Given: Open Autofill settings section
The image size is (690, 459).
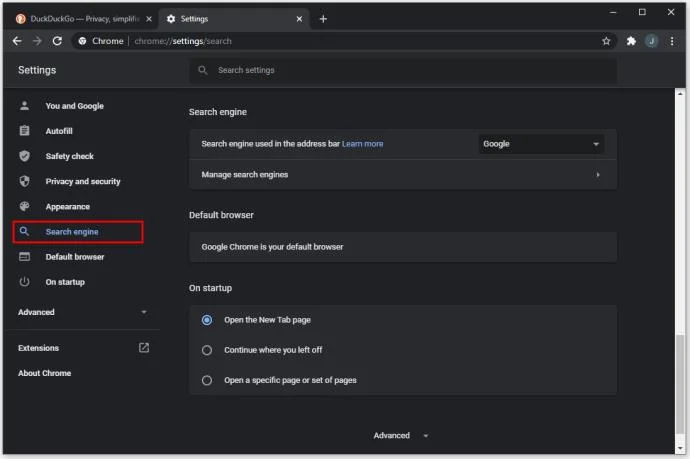Looking at the screenshot, I should tap(59, 131).
